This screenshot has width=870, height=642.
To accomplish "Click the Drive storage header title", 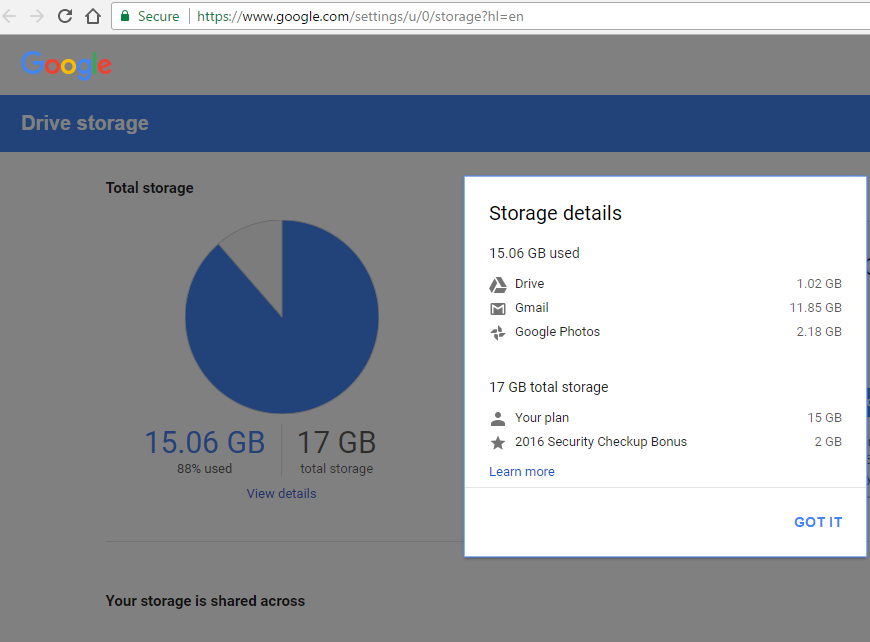I will point(85,123).
